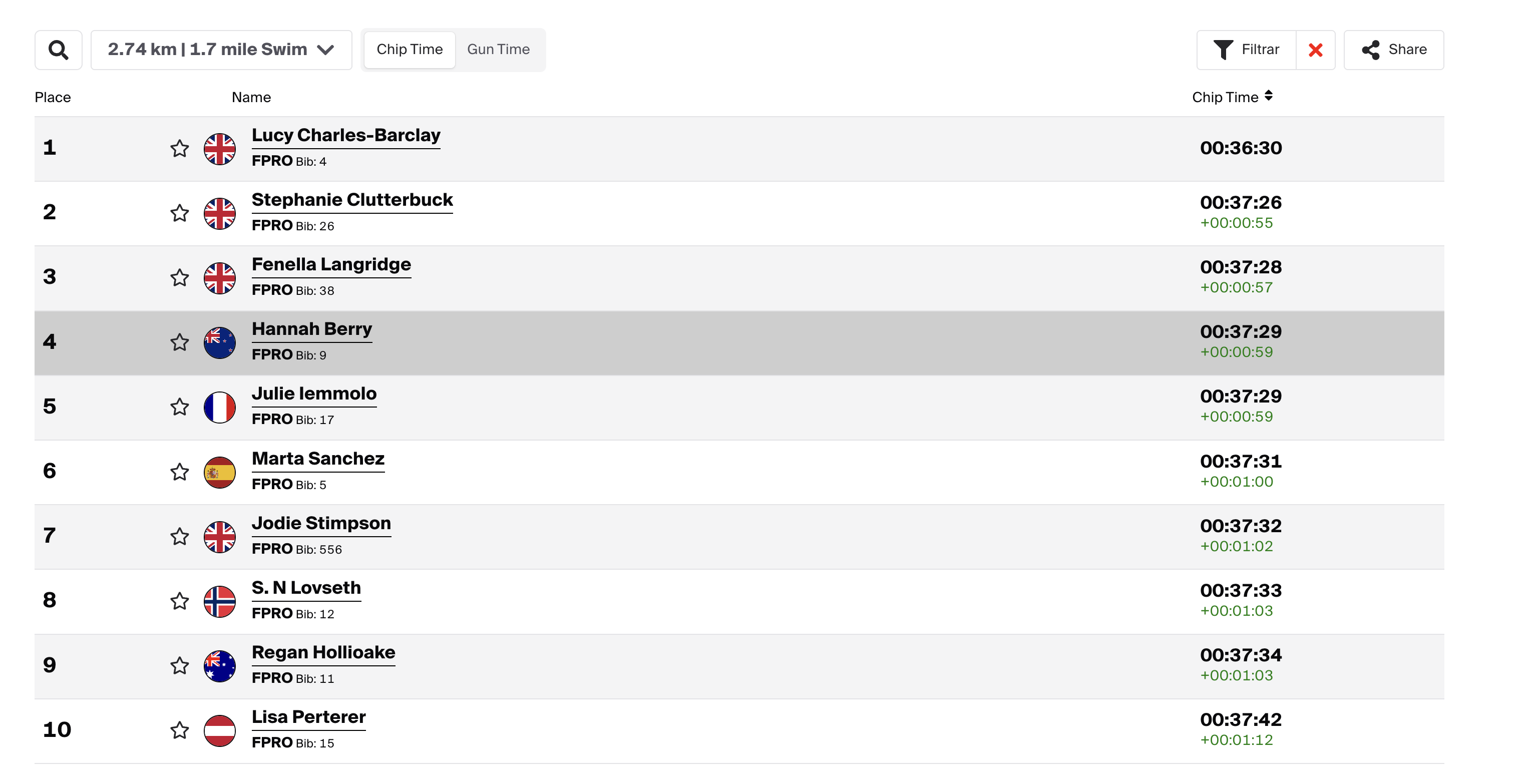Open the search magnifier icon
This screenshot has width=1539, height=784.
point(58,50)
